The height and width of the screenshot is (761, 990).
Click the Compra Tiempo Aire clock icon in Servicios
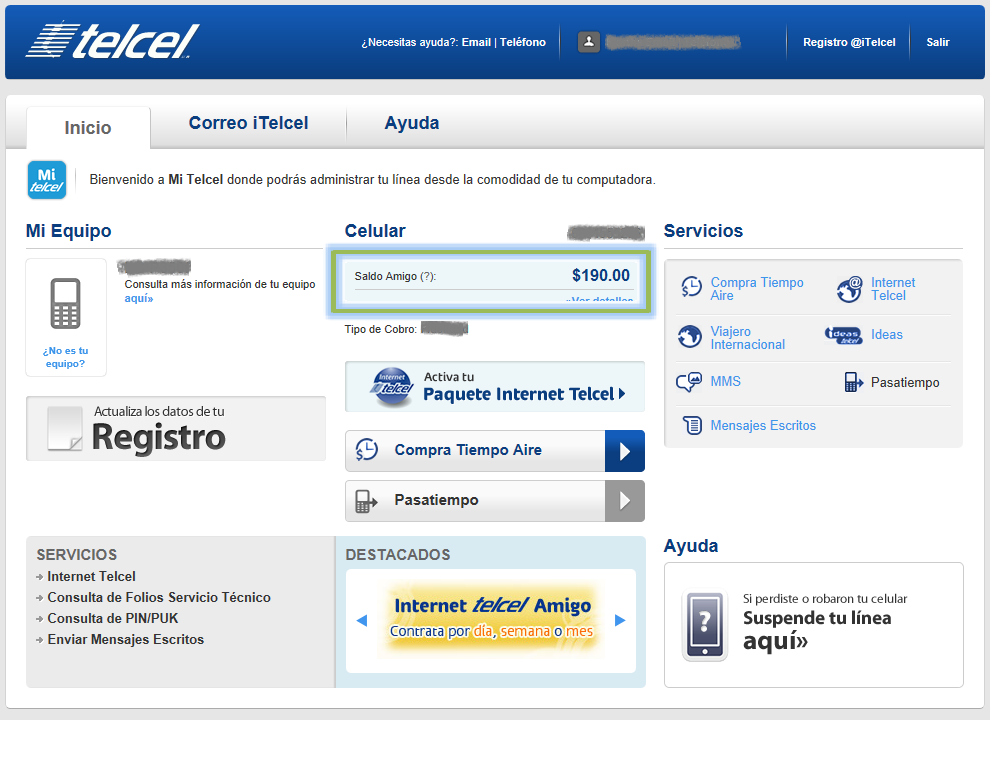pos(691,287)
